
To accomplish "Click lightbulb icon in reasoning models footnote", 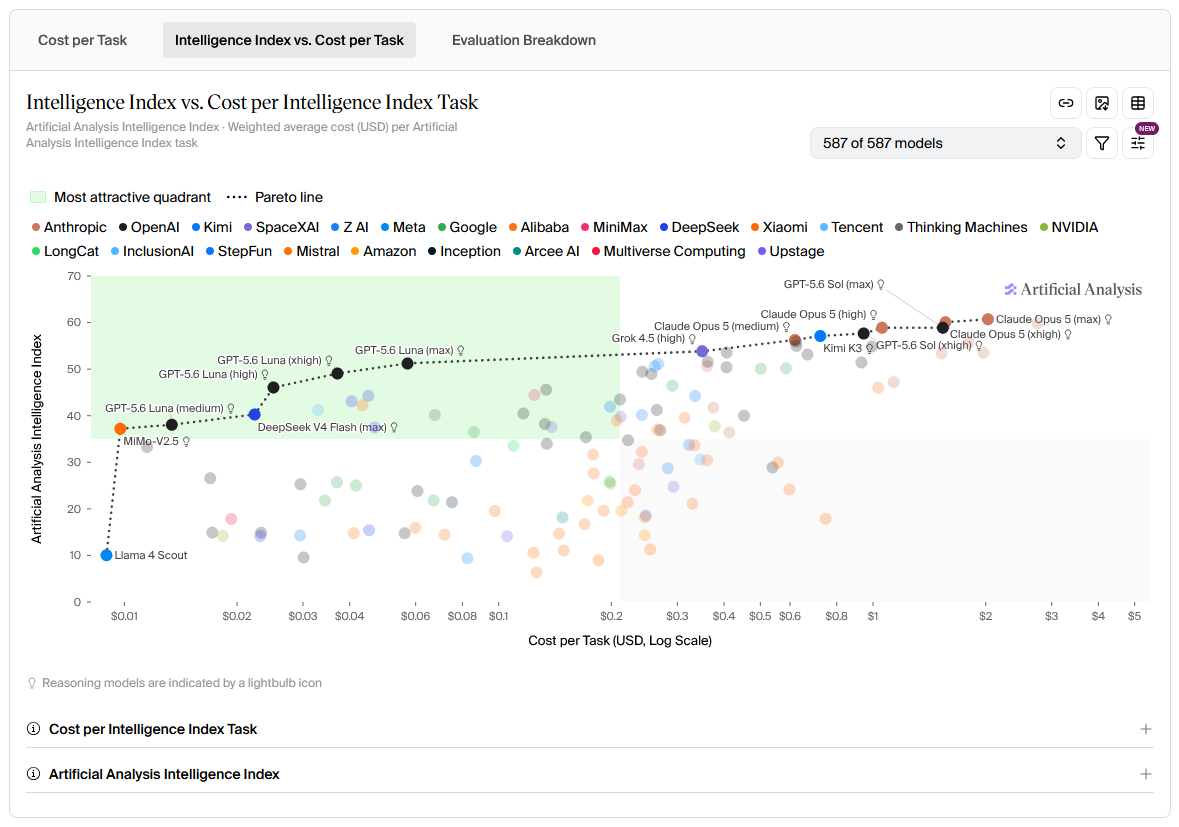I will (32, 683).
